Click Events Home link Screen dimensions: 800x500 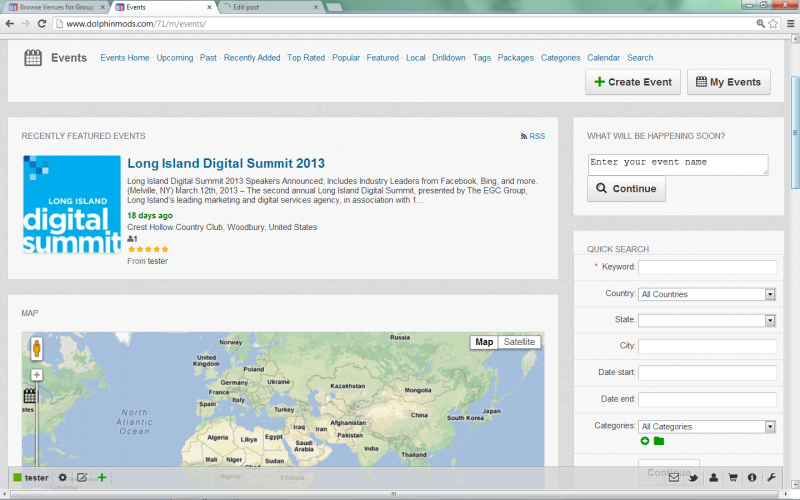(125, 58)
